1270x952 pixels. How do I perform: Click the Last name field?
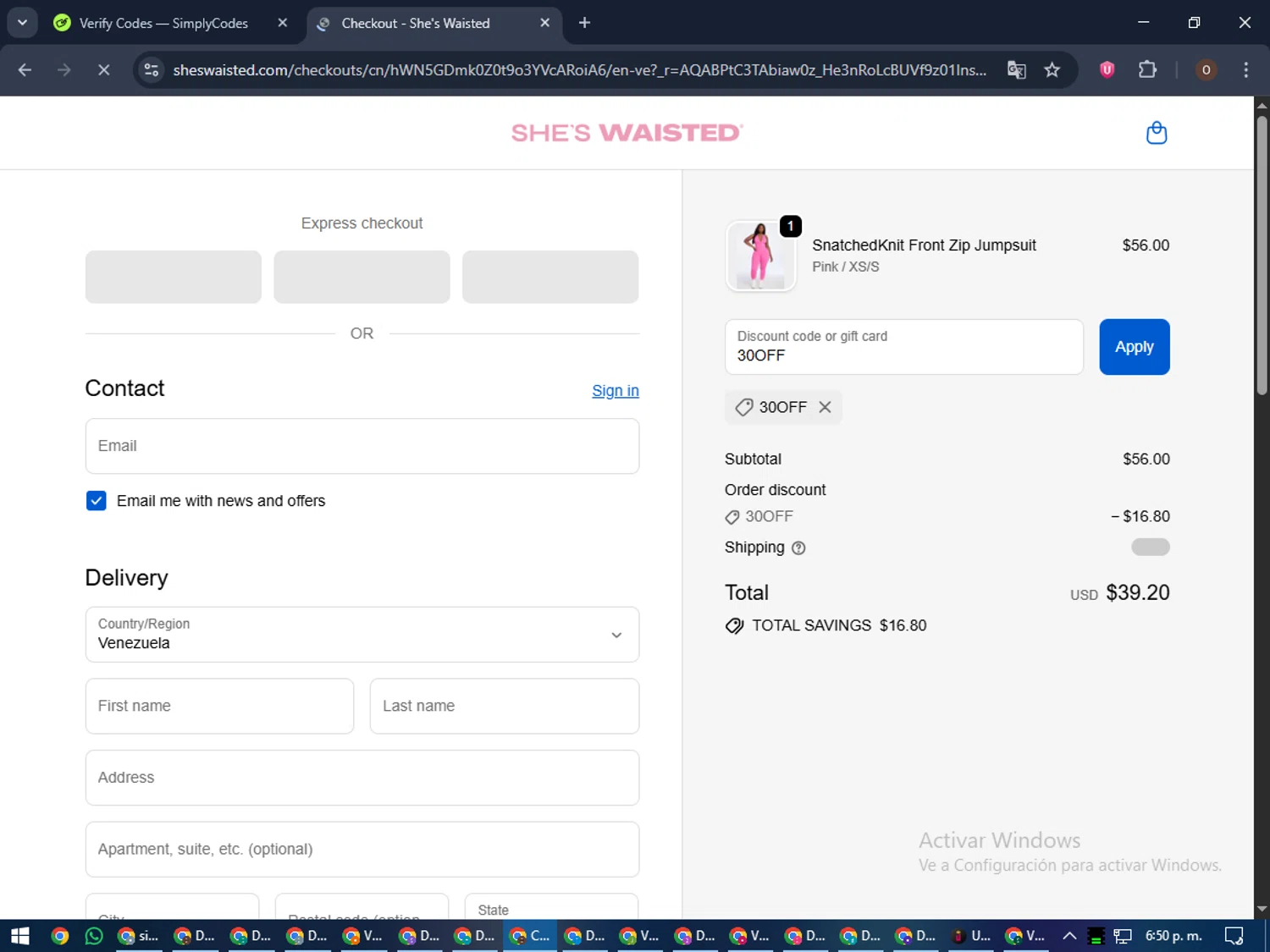[x=505, y=706]
